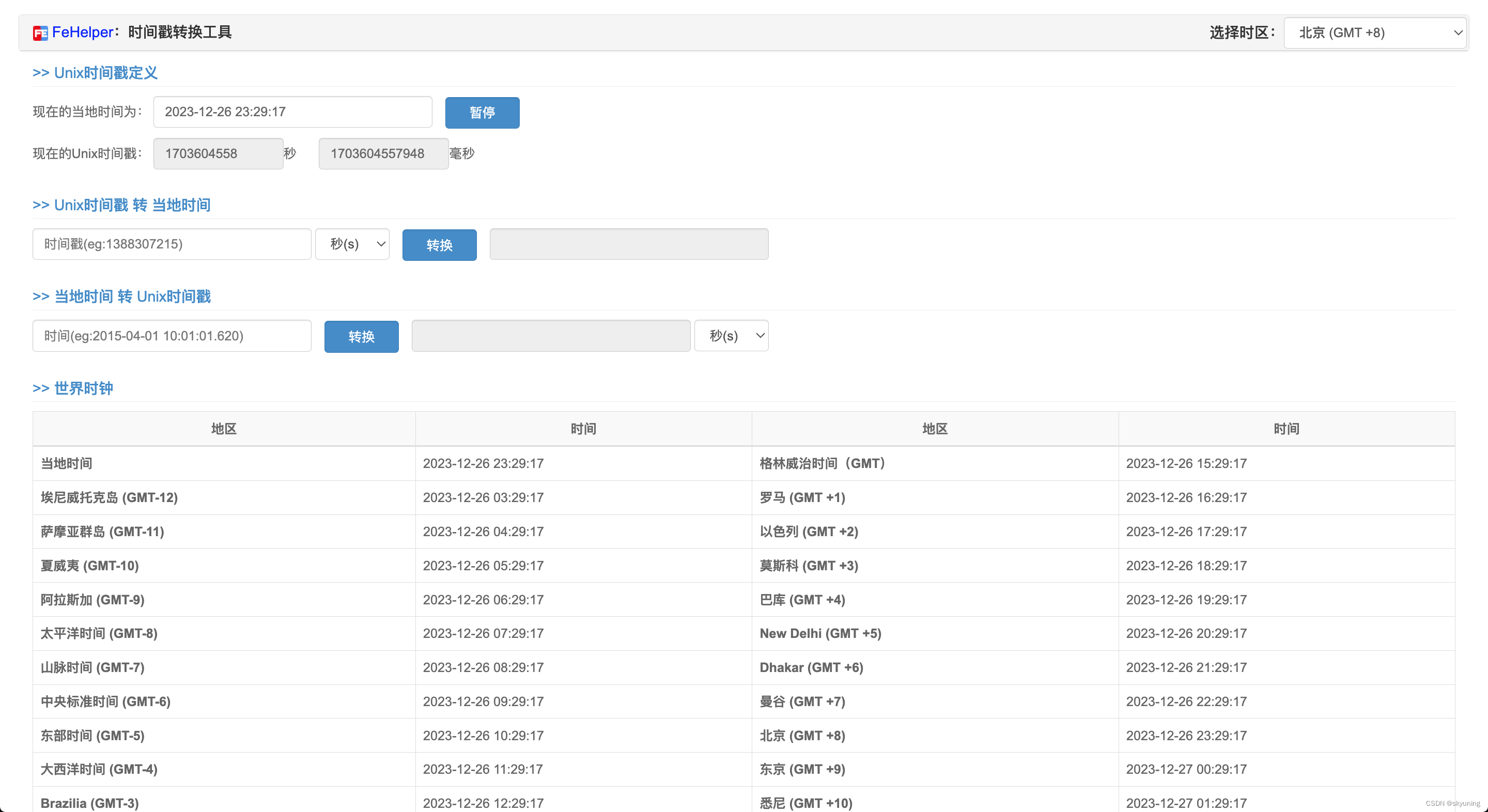Click 阿拉斯加 (GMT-9) row label
This screenshot has width=1488, height=812.
tap(92, 600)
